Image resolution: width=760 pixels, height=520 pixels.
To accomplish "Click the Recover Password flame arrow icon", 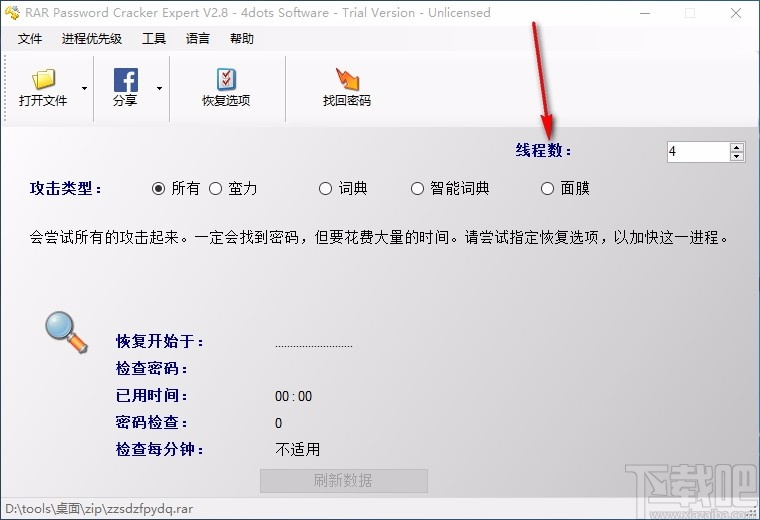I will [347, 79].
